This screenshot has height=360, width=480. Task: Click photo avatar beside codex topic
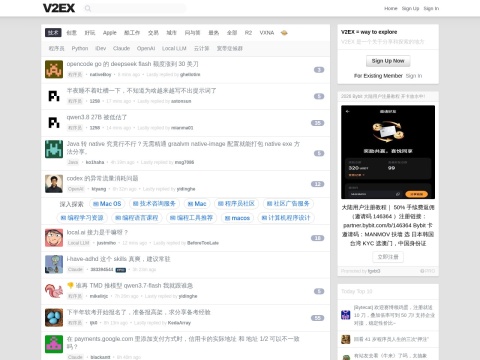click(x=54, y=184)
